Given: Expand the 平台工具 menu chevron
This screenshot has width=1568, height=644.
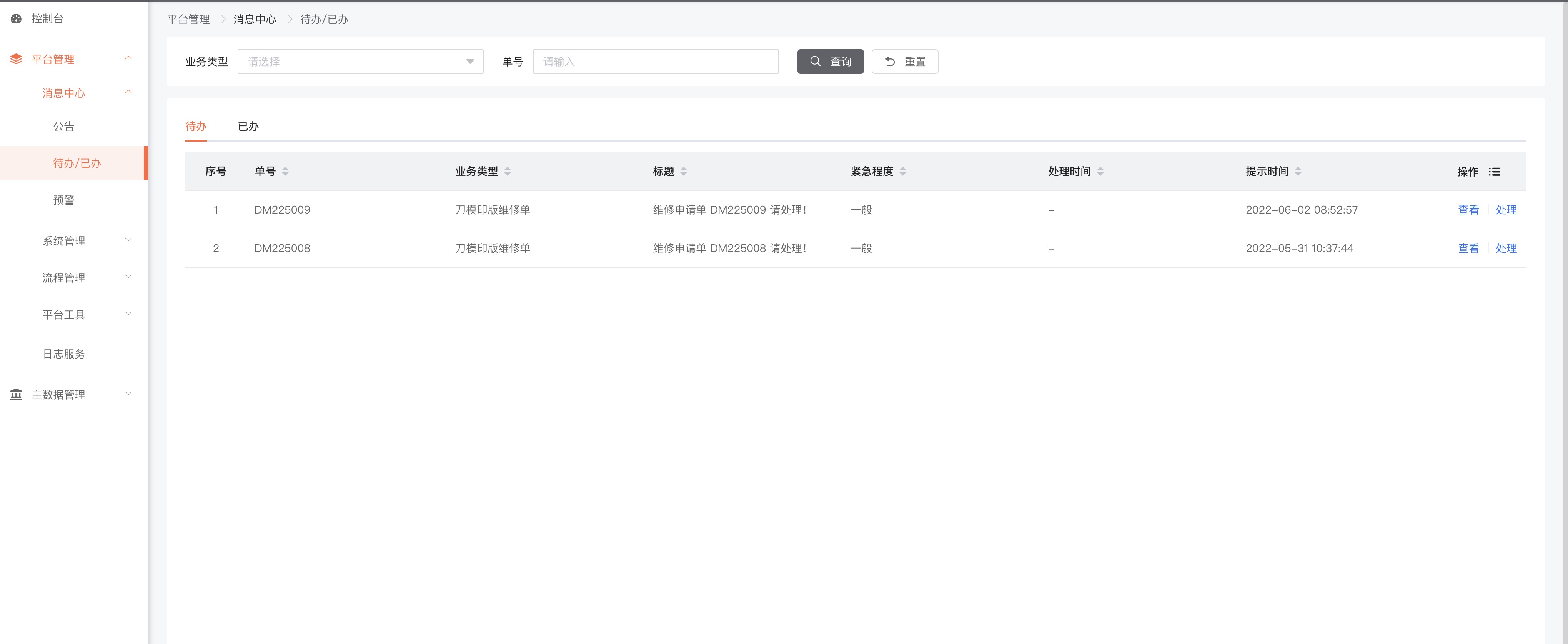Looking at the screenshot, I should click(x=128, y=314).
